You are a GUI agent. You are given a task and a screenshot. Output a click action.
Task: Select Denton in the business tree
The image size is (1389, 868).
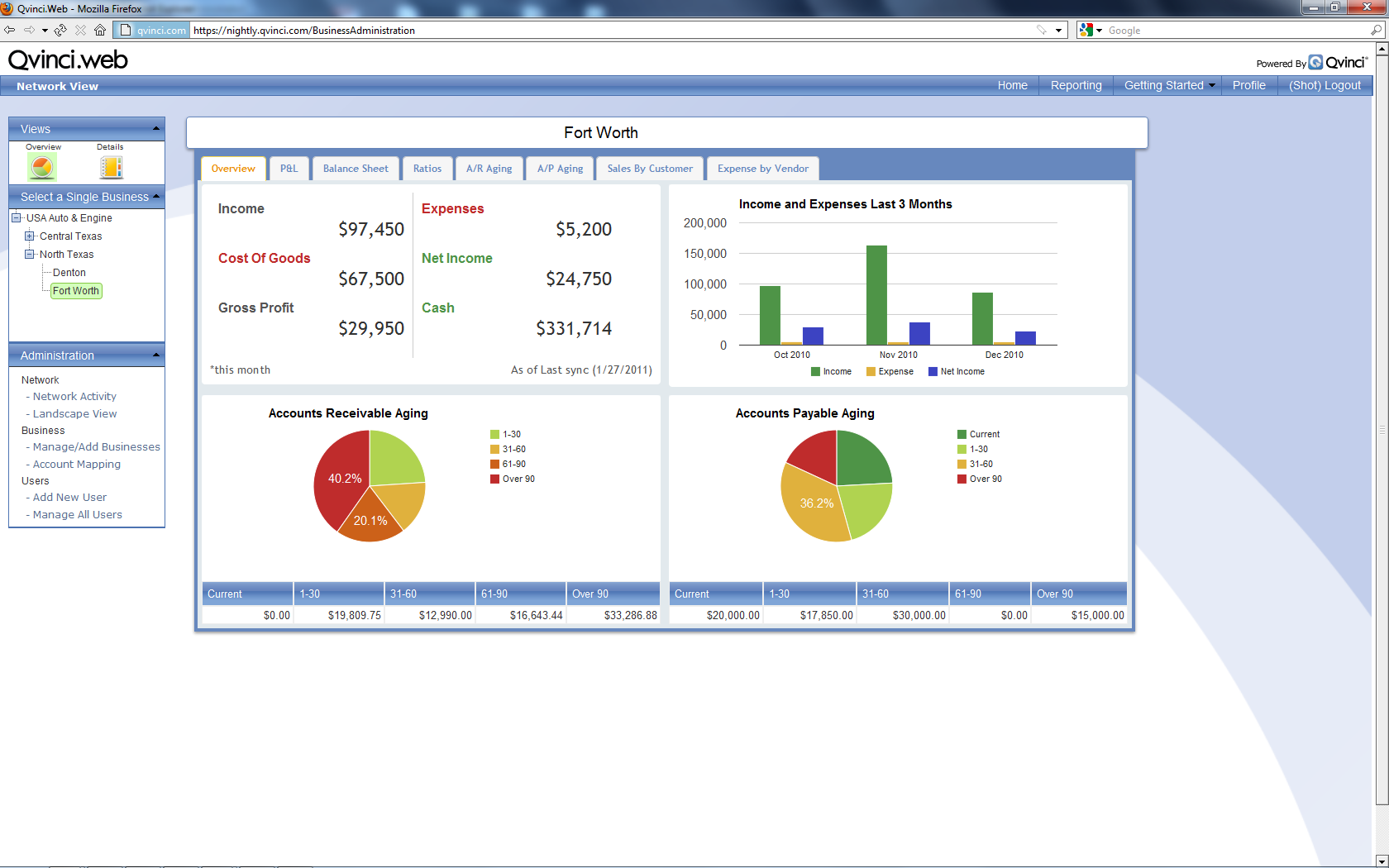(x=69, y=273)
